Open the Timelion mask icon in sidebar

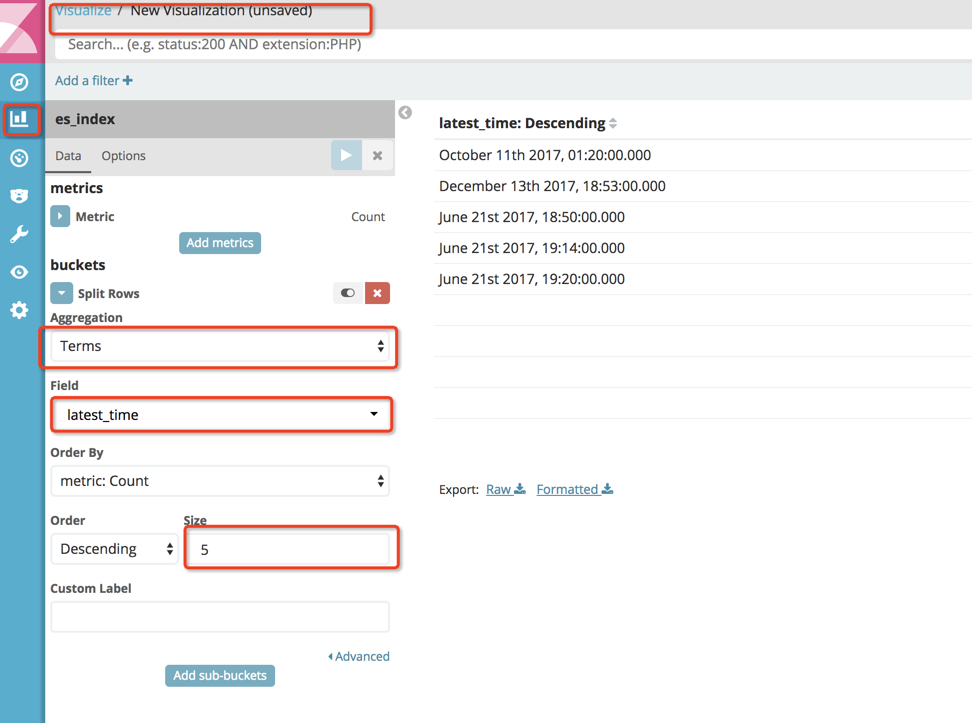pyautogui.click(x=19, y=196)
